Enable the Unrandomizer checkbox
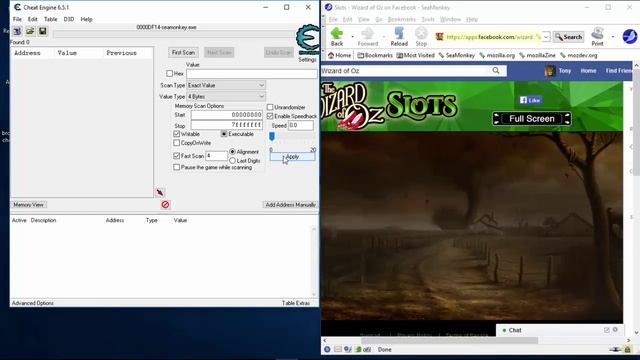 [270, 107]
